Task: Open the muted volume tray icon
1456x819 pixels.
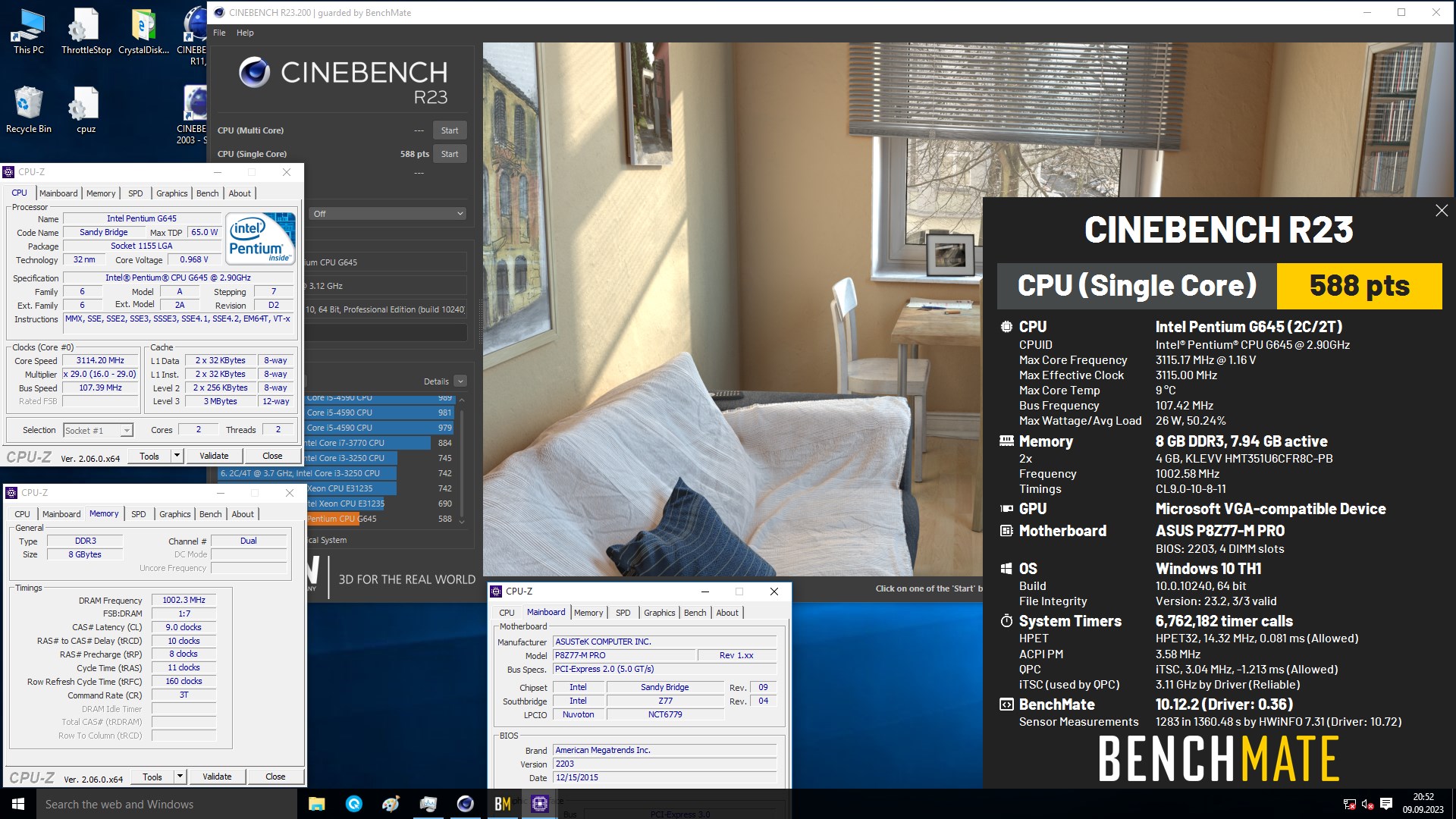Action: 1367,804
